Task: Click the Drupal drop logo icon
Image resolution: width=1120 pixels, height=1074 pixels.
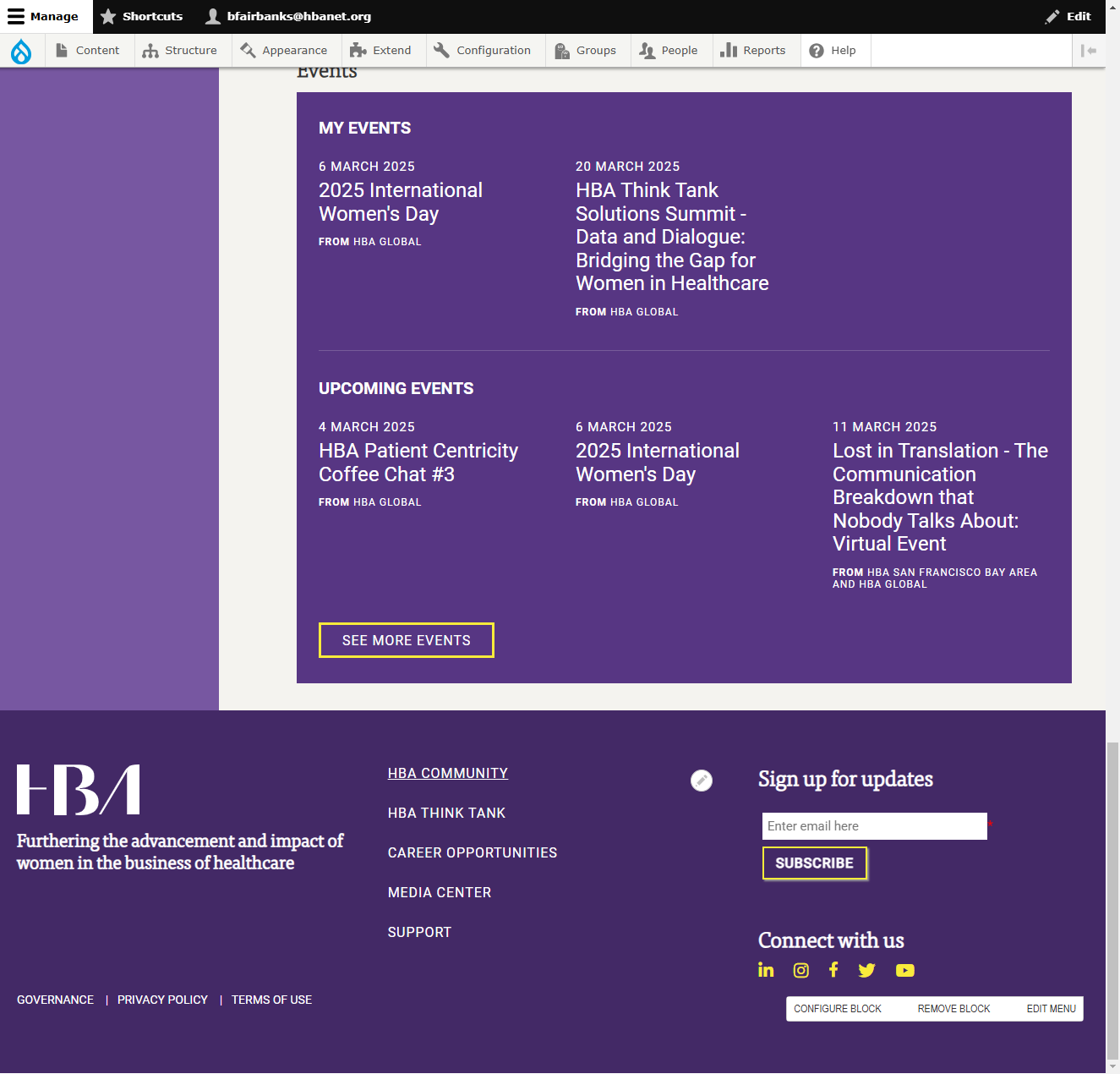Action: (x=21, y=51)
